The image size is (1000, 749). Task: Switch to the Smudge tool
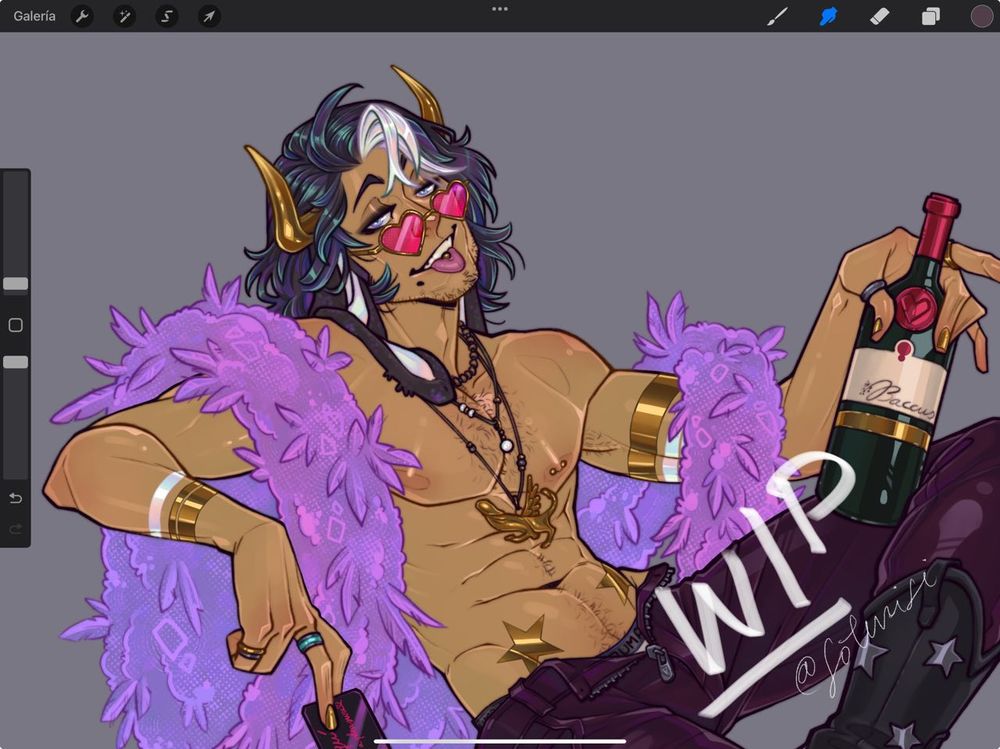[x=829, y=16]
